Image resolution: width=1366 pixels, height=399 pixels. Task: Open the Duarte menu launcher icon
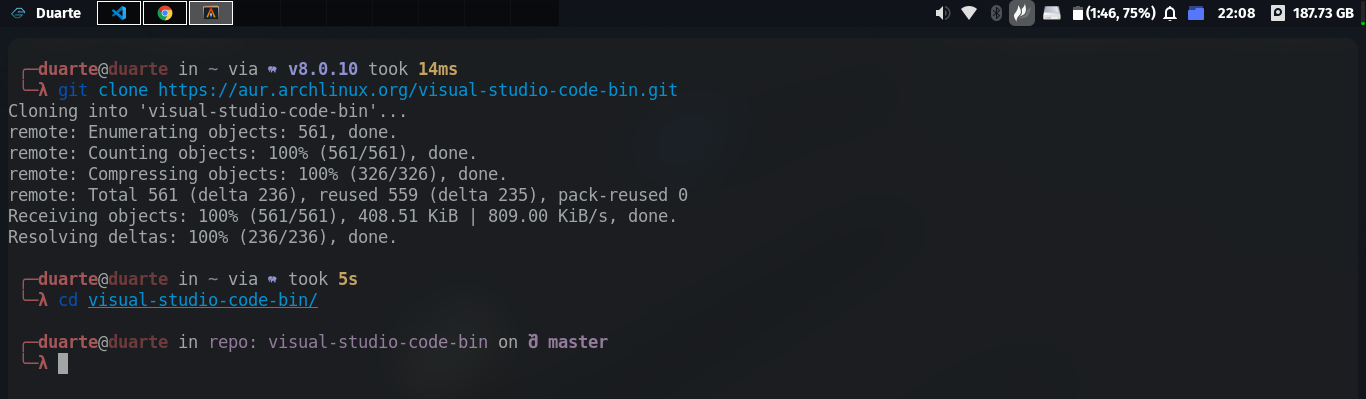(17, 13)
